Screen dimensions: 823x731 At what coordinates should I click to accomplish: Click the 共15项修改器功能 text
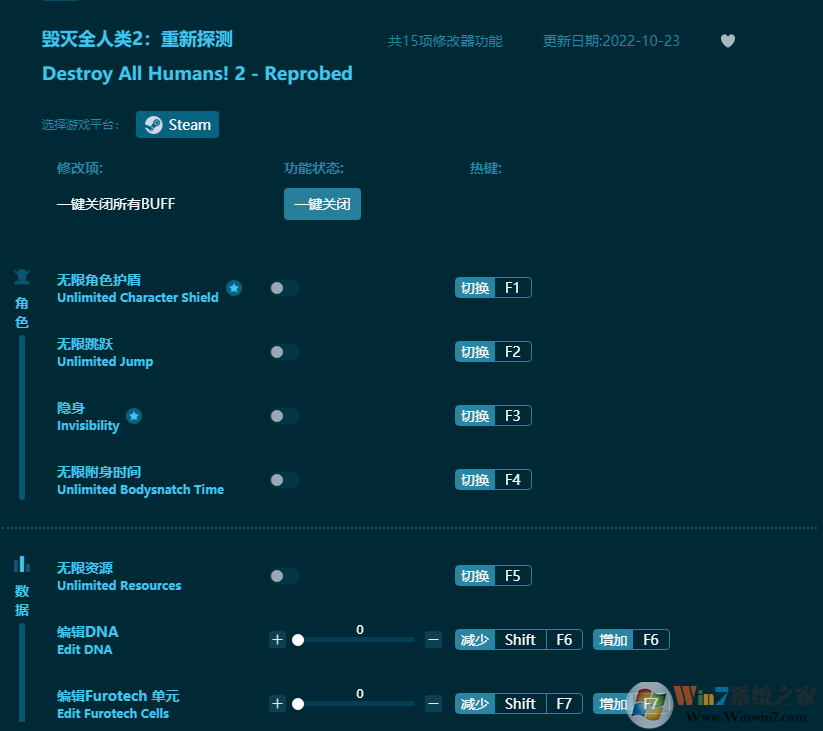click(445, 41)
